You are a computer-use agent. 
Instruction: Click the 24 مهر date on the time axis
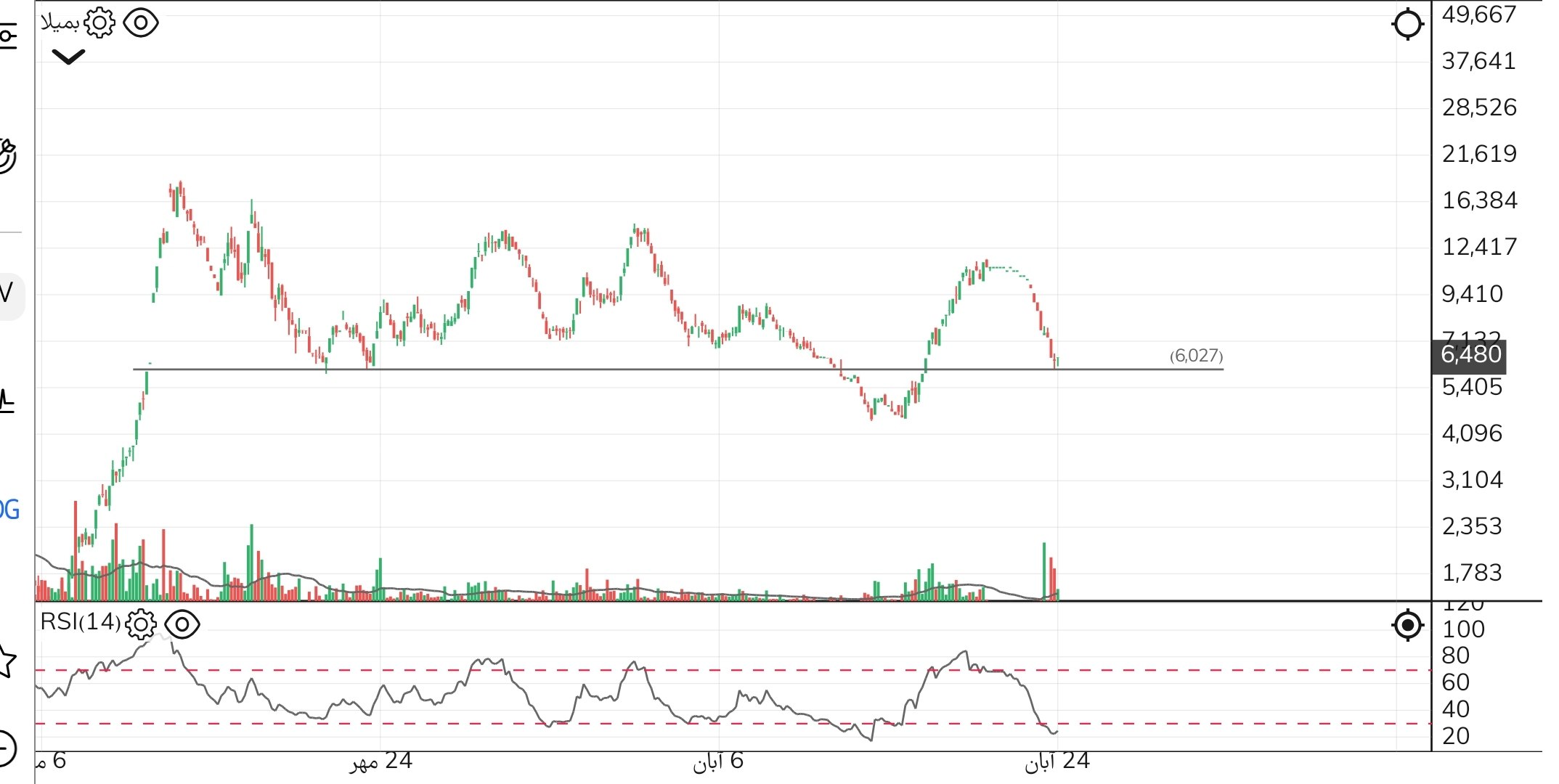click(x=381, y=761)
